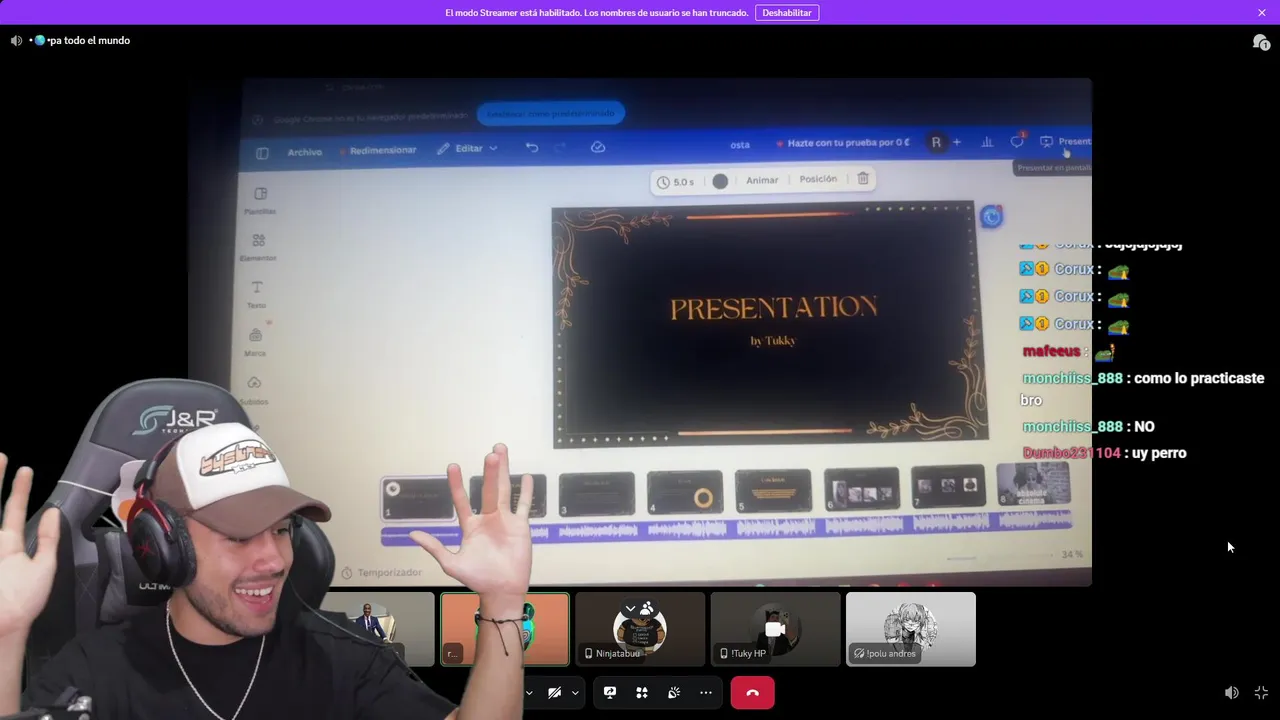Select slide thumbnail 6 in the timeline
The width and height of the screenshot is (1280, 720).
pos(861,488)
